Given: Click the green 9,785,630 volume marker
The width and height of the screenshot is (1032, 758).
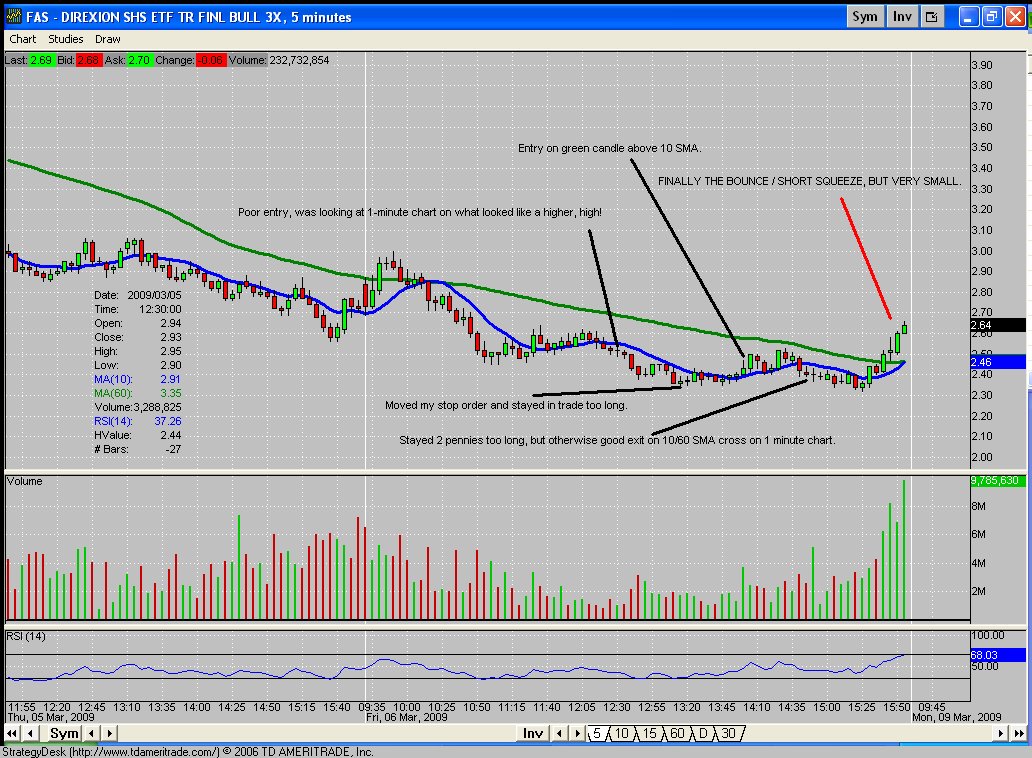Looking at the screenshot, I should pyautogui.click(x=997, y=481).
